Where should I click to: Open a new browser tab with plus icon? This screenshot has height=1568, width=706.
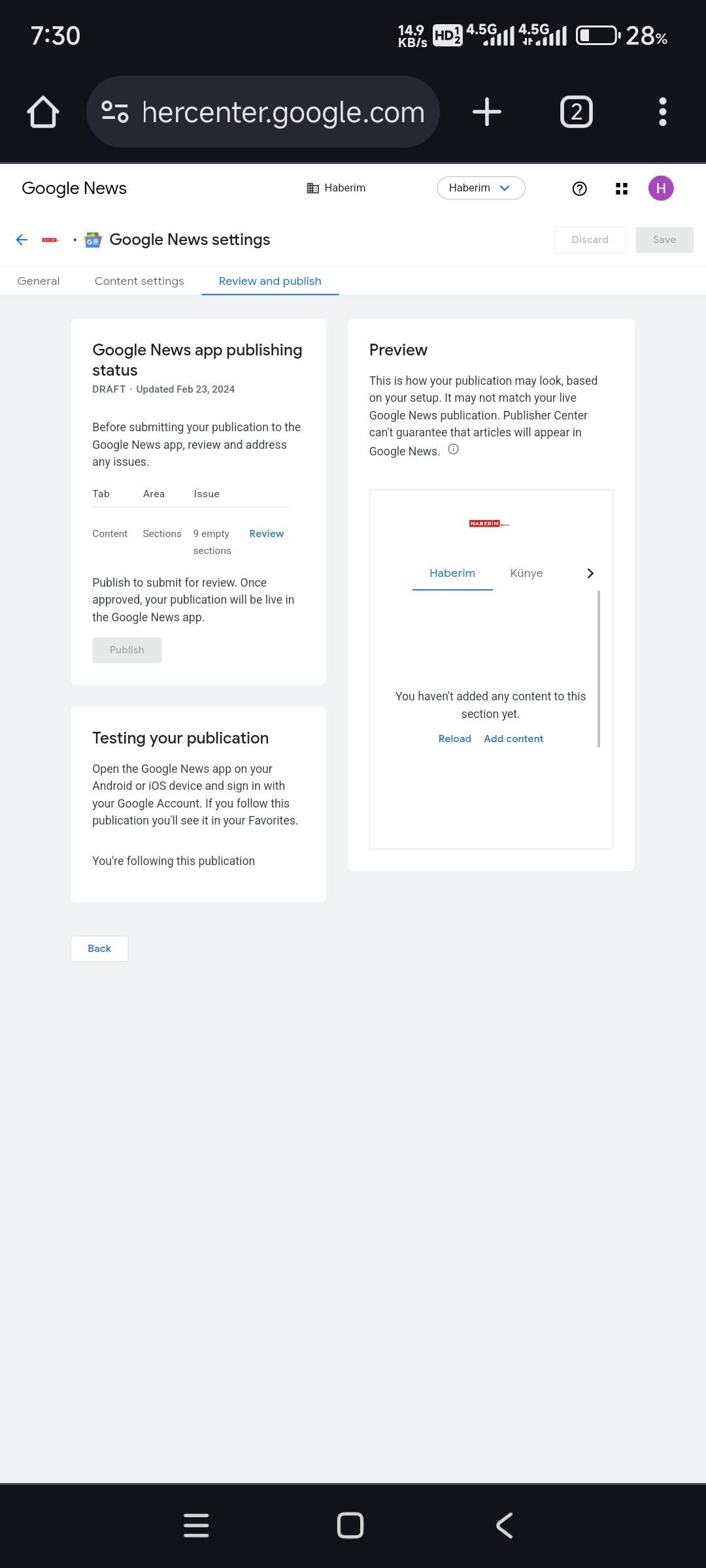(x=487, y=112)
